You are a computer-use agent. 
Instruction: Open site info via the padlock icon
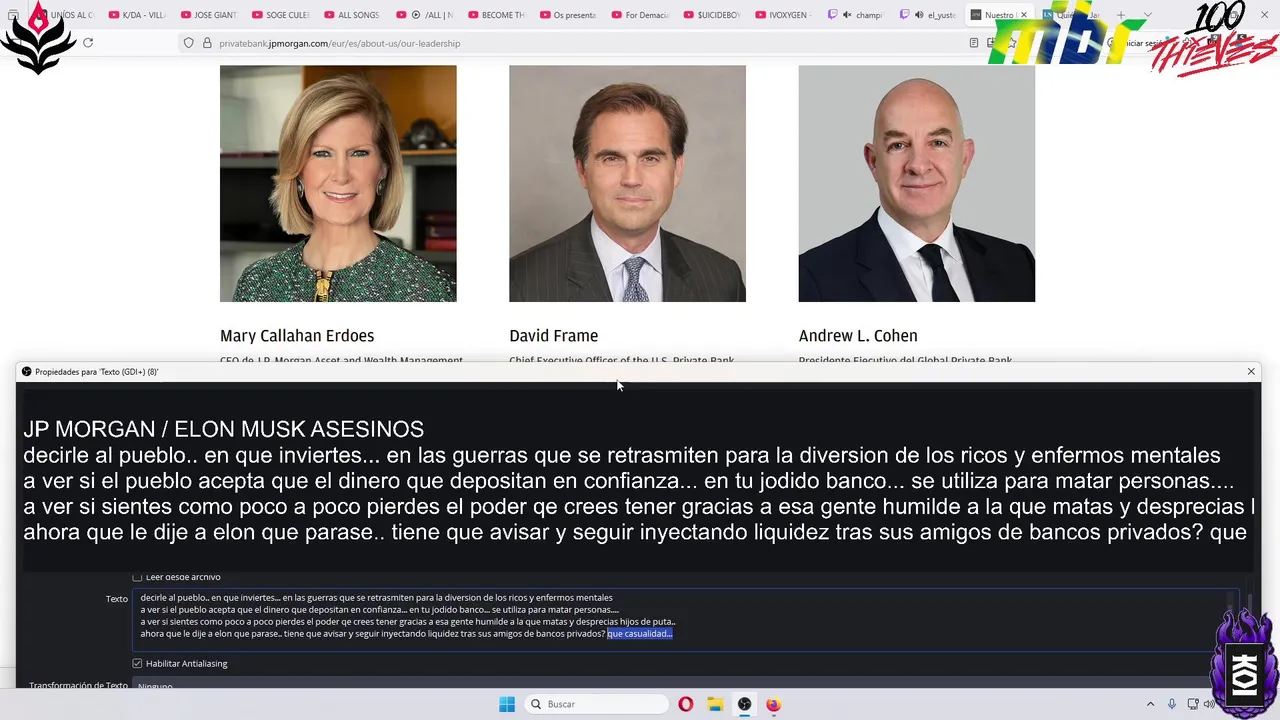[208, 43]
